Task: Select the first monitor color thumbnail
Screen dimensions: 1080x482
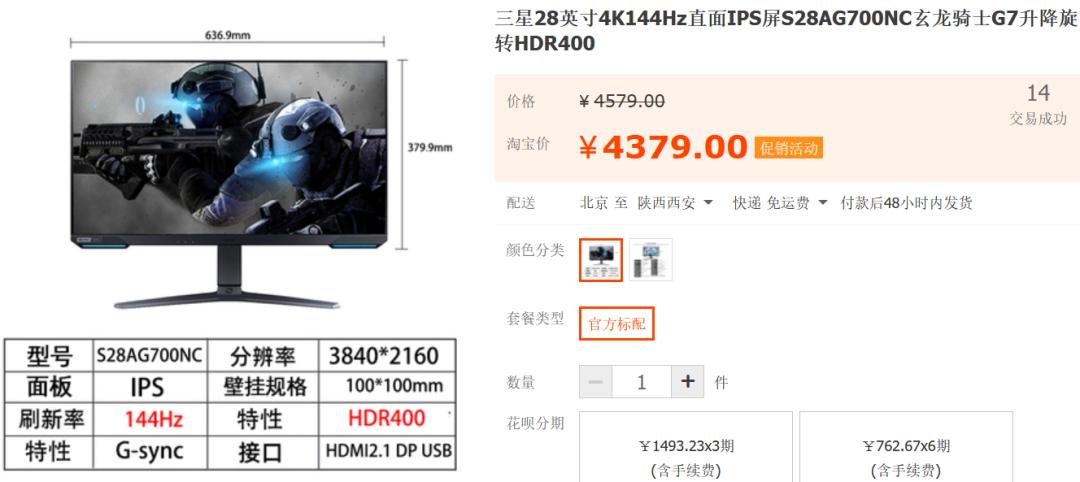Action: 601,260
